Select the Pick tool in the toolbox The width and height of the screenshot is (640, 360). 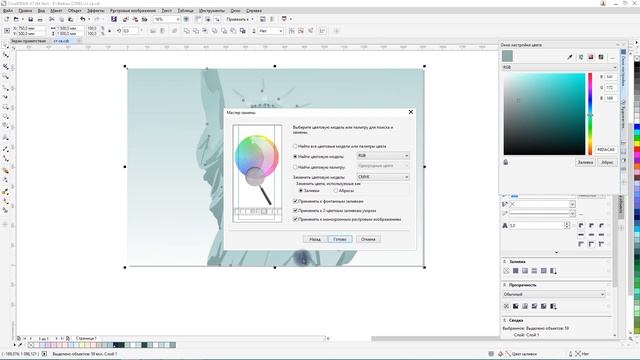(5, 45)
